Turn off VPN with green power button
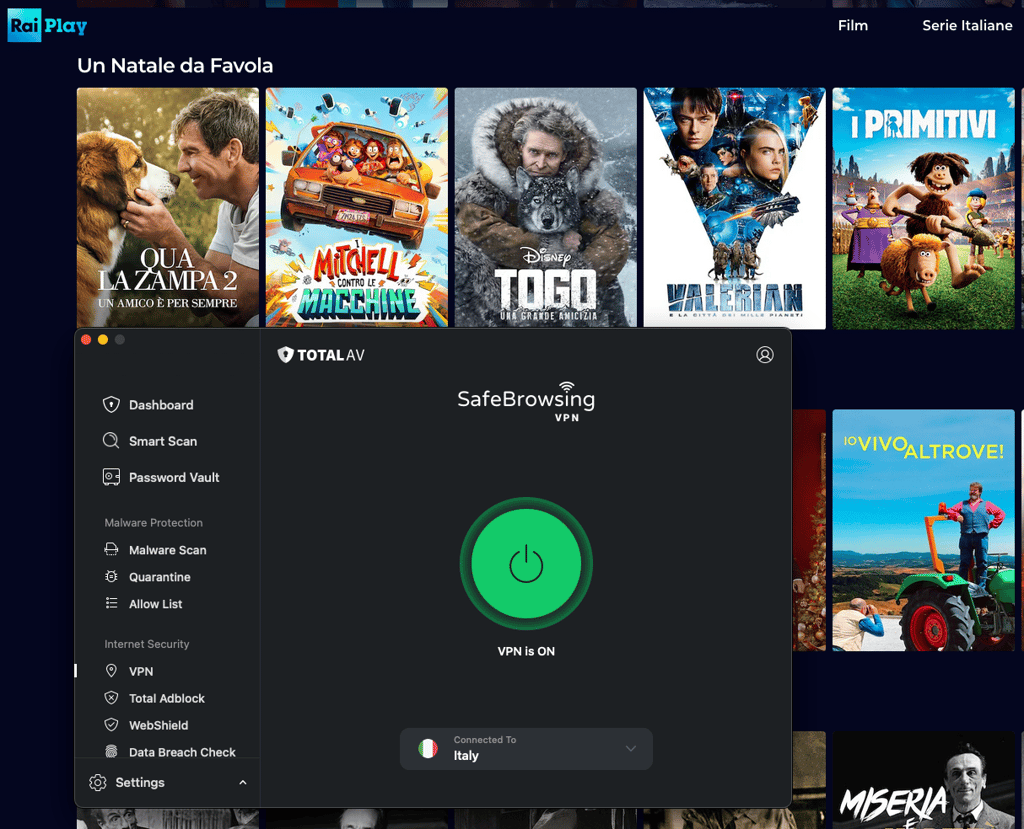1024x829 pixels. click(526, 563)
